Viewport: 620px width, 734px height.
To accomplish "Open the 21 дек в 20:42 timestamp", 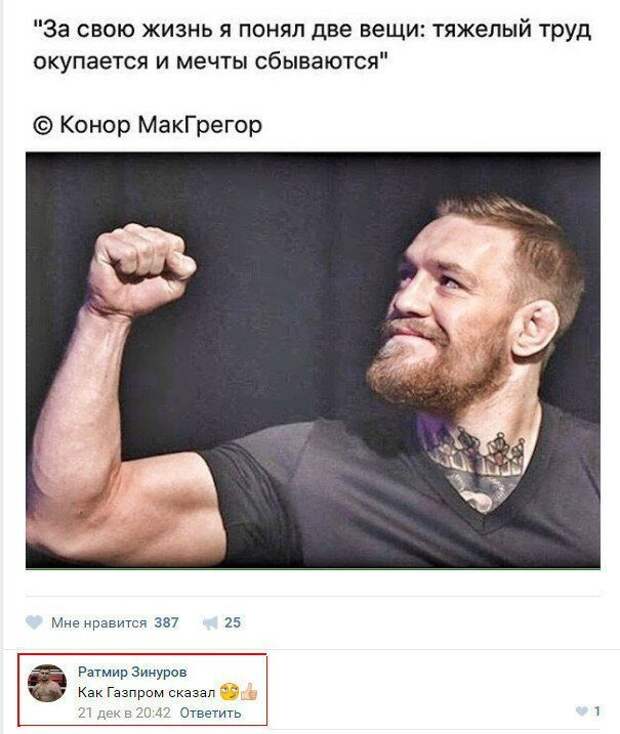I will [124, 713].
